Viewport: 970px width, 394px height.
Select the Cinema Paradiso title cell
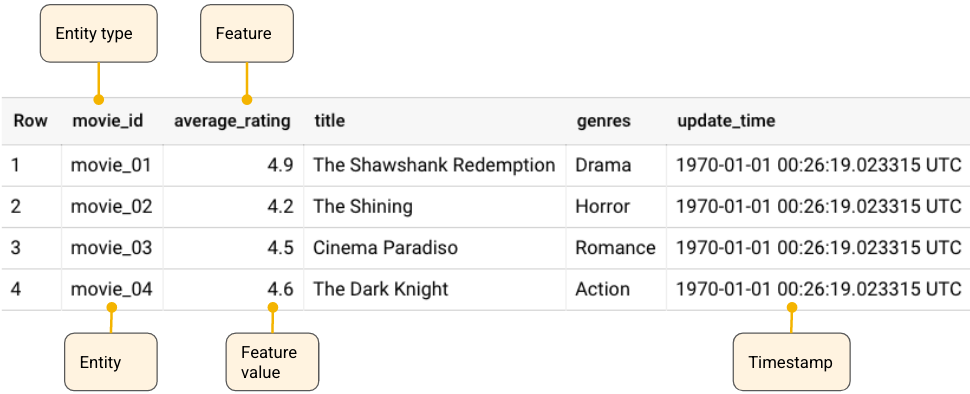pyautogui.click(x=385, y=247)
